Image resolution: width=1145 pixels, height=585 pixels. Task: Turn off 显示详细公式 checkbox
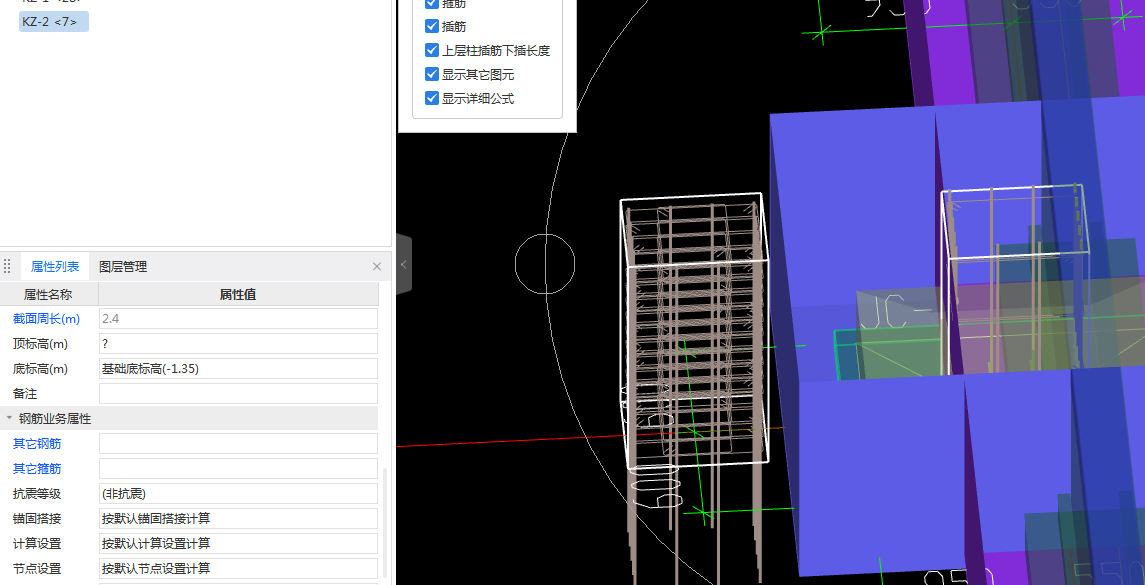click(432, 98)
